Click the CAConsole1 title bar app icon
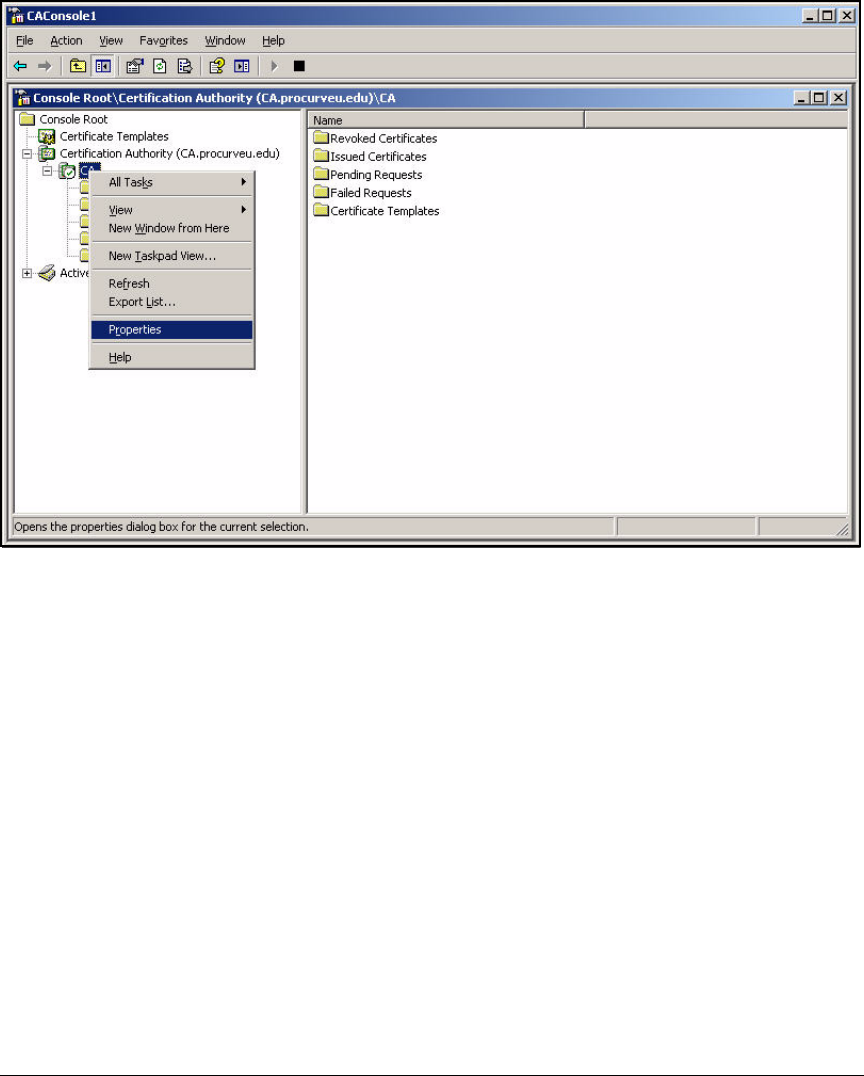The height and width of the screenshot is (1076, 864). click(x=16, y=15)
